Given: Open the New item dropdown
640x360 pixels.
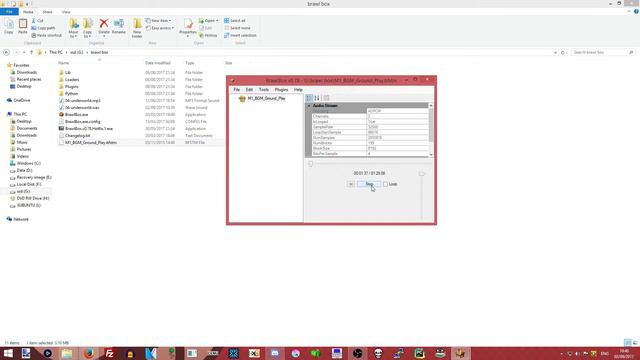Looking at the screenshot, I should point(158,20).
